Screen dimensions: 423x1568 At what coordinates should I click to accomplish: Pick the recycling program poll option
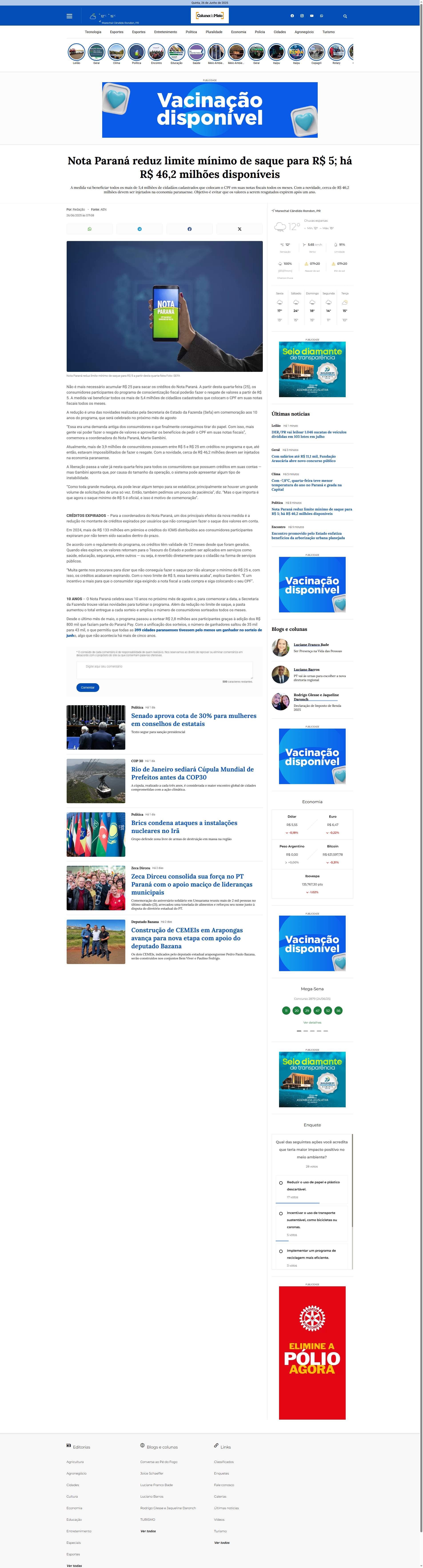[281, 1251]
